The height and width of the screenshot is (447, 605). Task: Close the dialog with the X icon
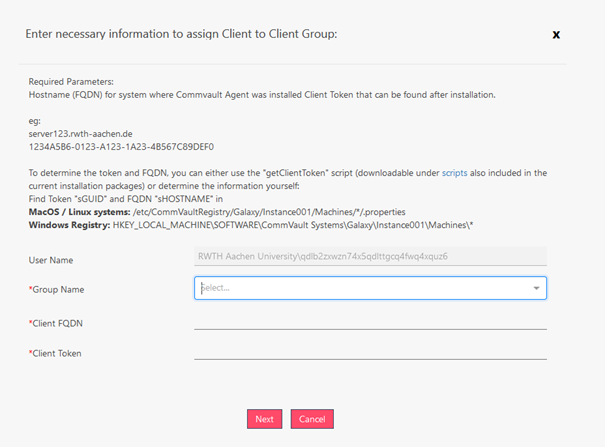556,34
